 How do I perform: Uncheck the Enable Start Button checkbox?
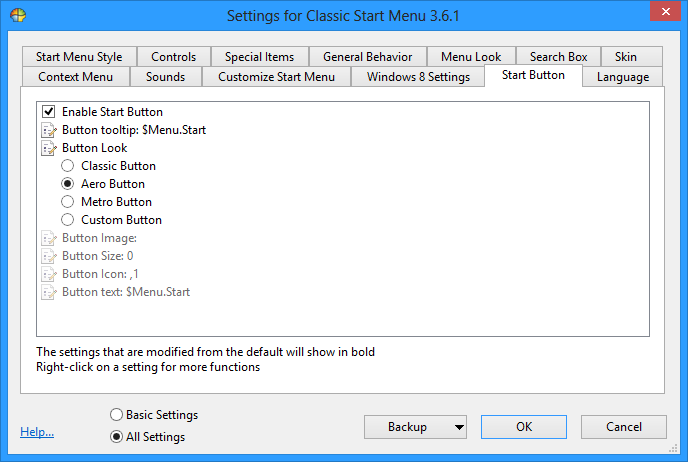tap(49, 112)
